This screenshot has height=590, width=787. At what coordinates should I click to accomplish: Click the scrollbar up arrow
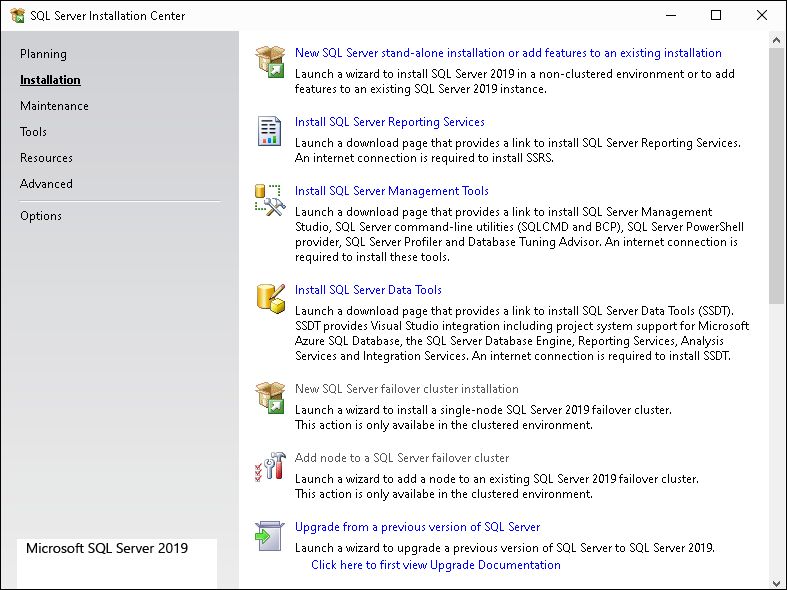coord(776,40)
